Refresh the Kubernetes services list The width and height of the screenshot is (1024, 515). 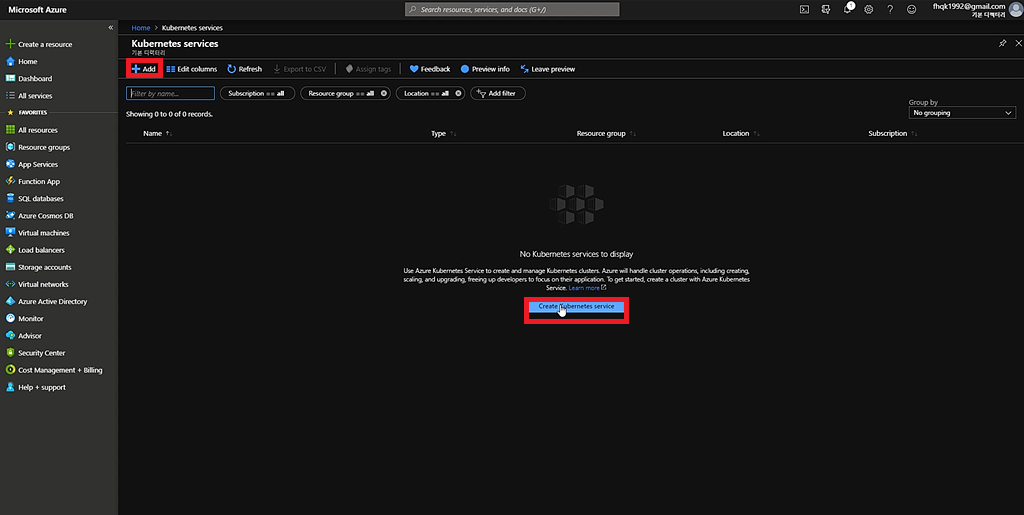(244, 69)
